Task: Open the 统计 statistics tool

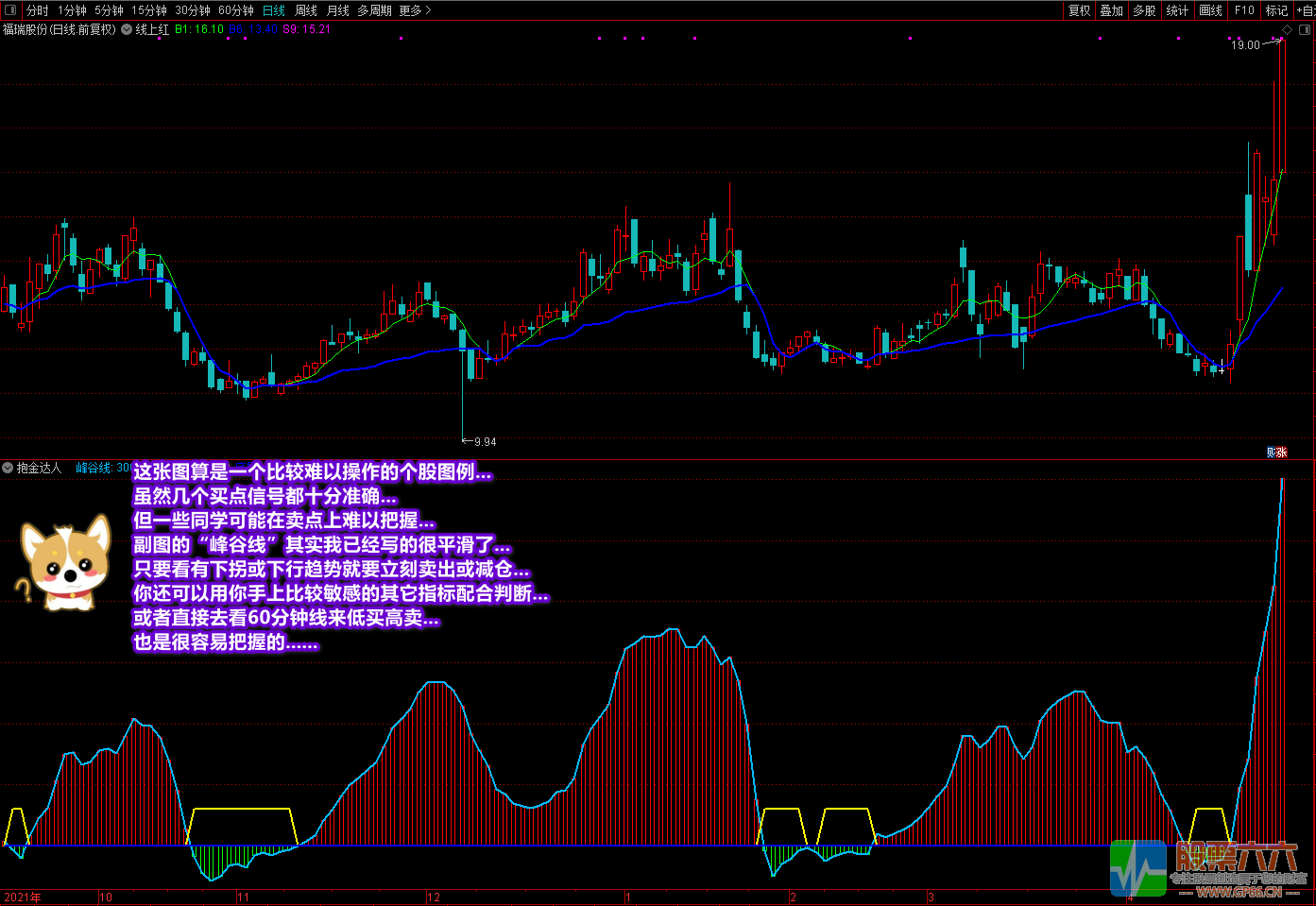Action: 1177,10
